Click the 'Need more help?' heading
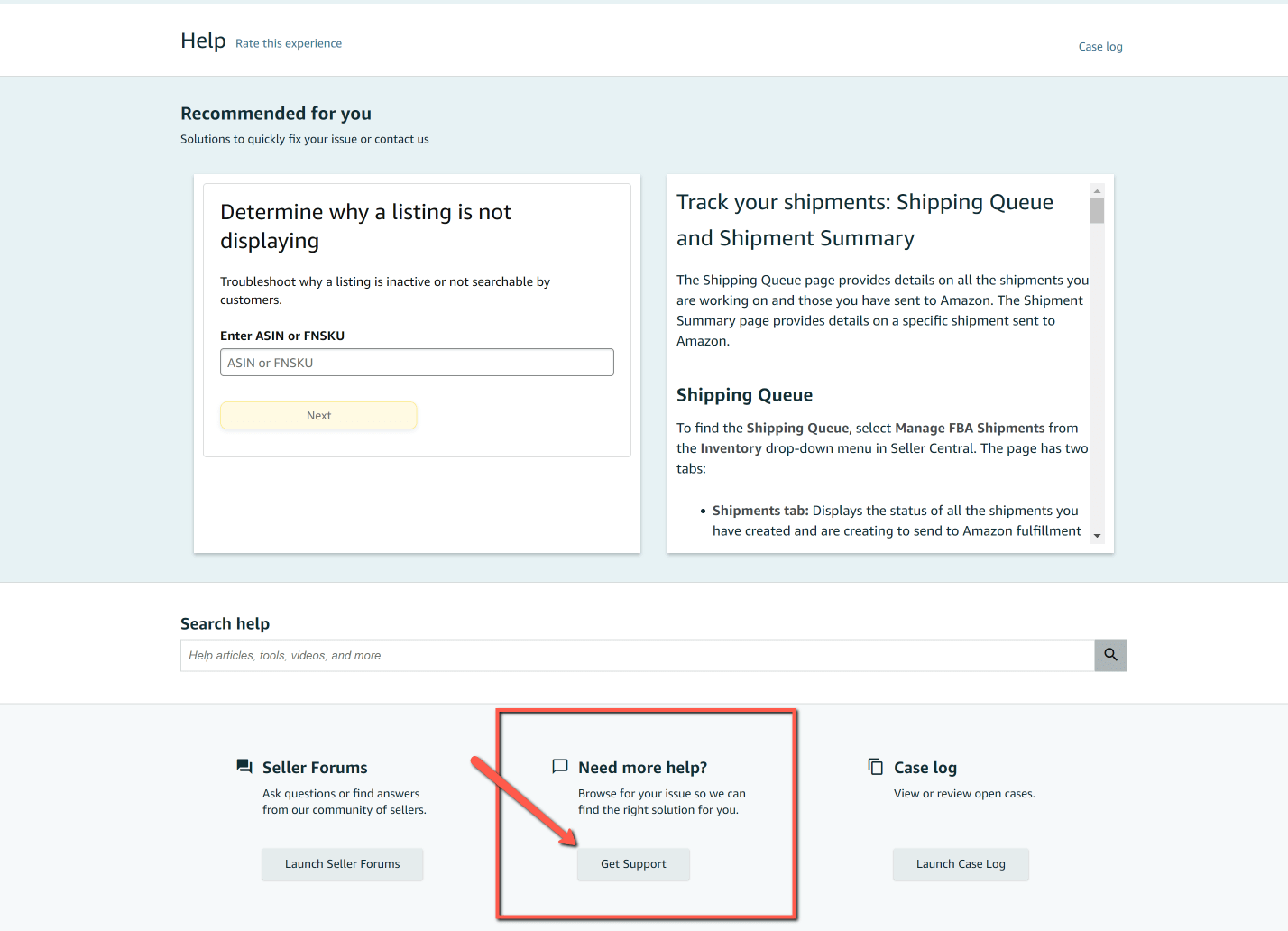 click(x=642, y=768)
